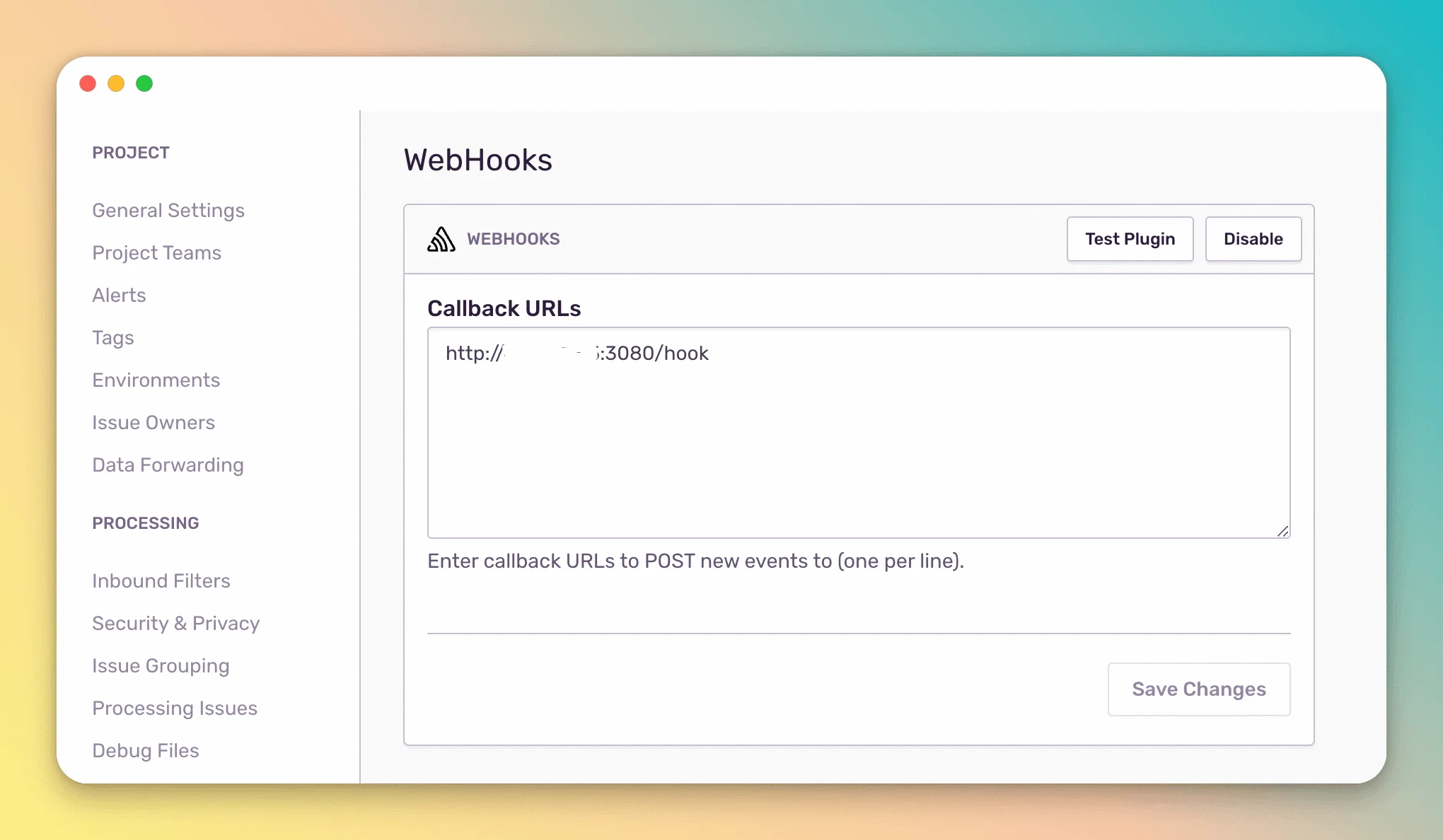Click Save Changes to apply webhook URL
The width and height of the screenshot is (1443, 840).
pos(1199,688)
